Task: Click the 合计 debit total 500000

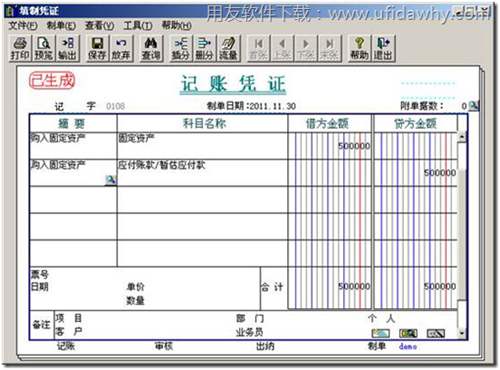Action: 354,286
